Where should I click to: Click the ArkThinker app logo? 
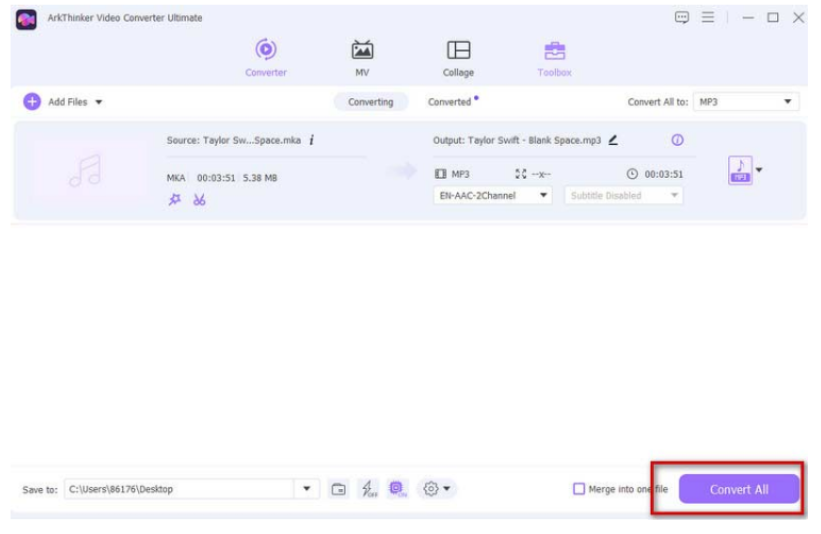click(x=26, y=20)
